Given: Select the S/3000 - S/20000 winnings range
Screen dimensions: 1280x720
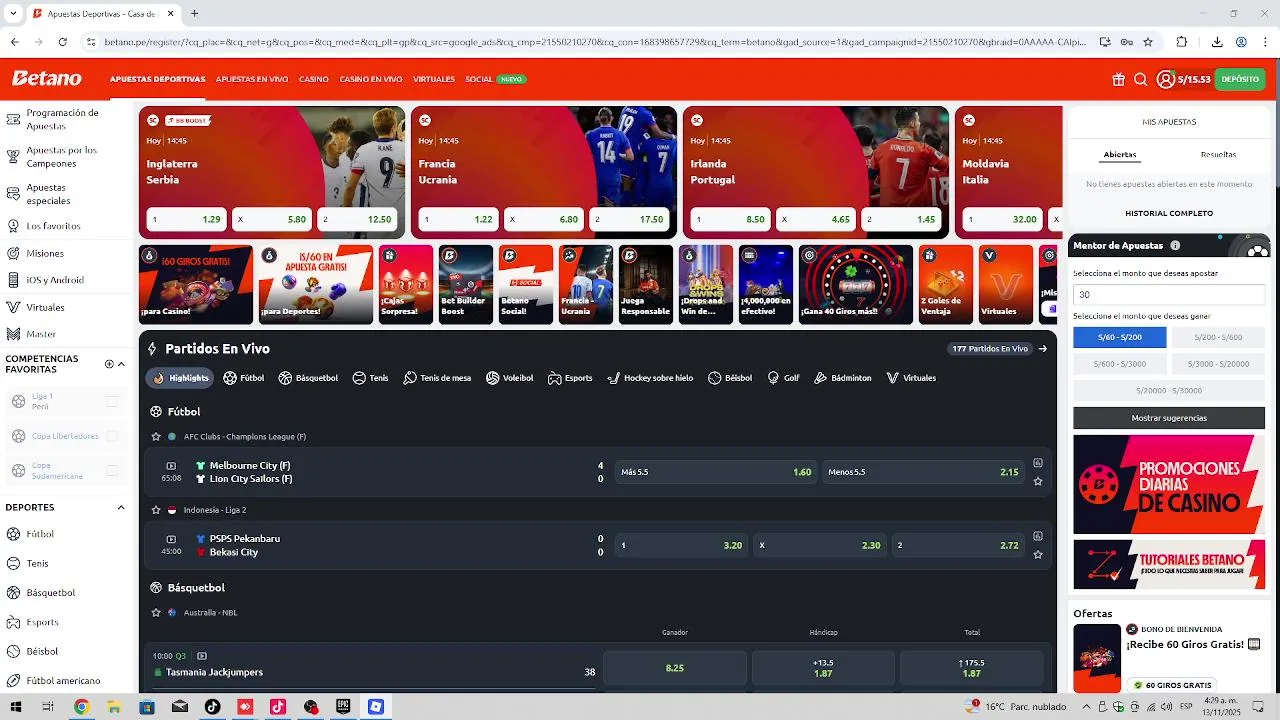Looking at the screenshot, I should coord(1218,364).
